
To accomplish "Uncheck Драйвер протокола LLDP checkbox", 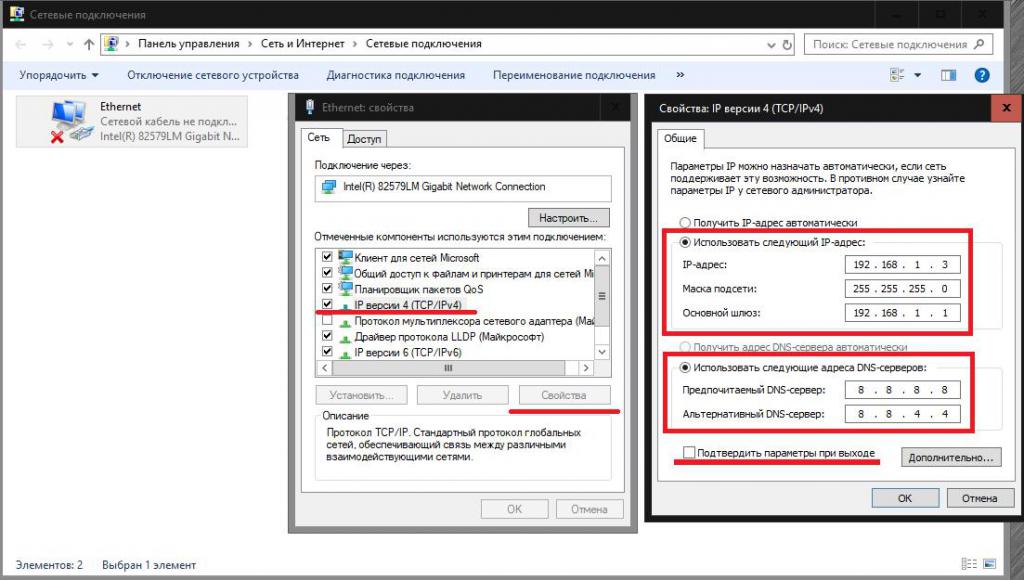I will [327, 336].
